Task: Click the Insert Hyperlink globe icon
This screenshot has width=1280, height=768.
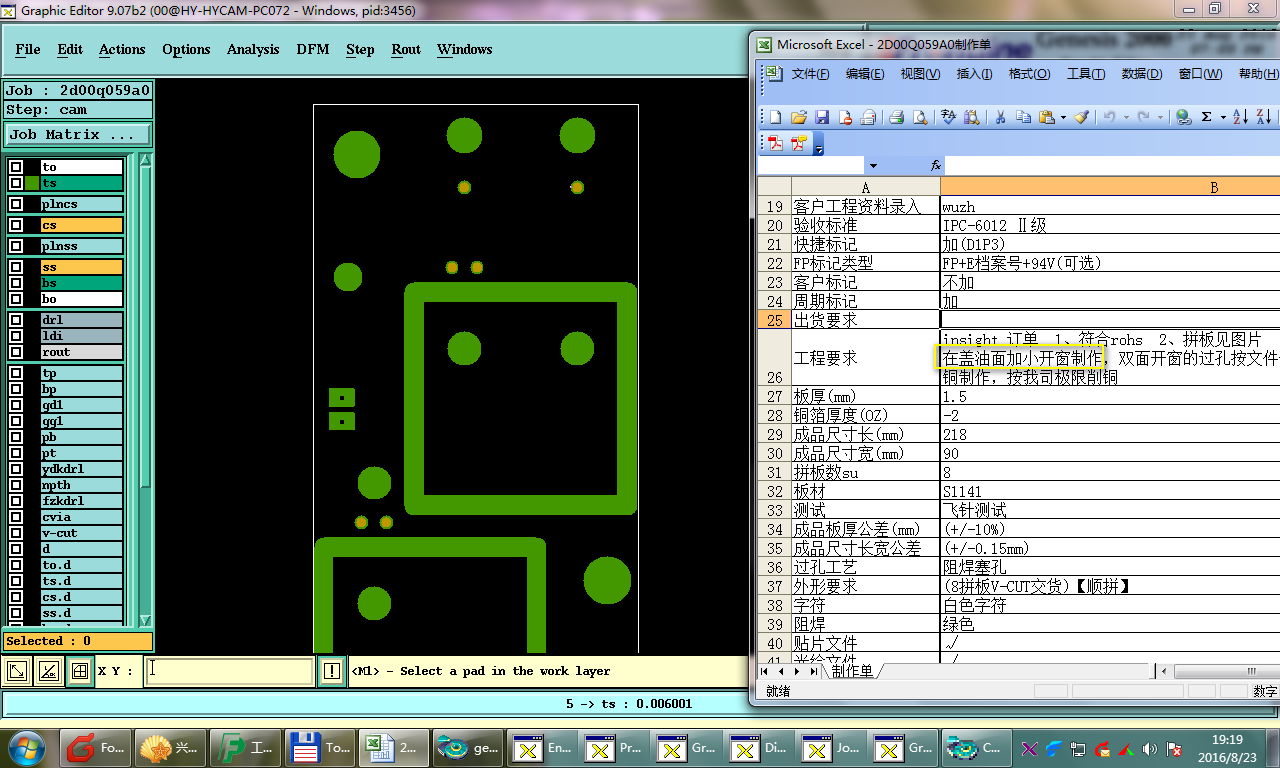Action: tap(1183, 117)
